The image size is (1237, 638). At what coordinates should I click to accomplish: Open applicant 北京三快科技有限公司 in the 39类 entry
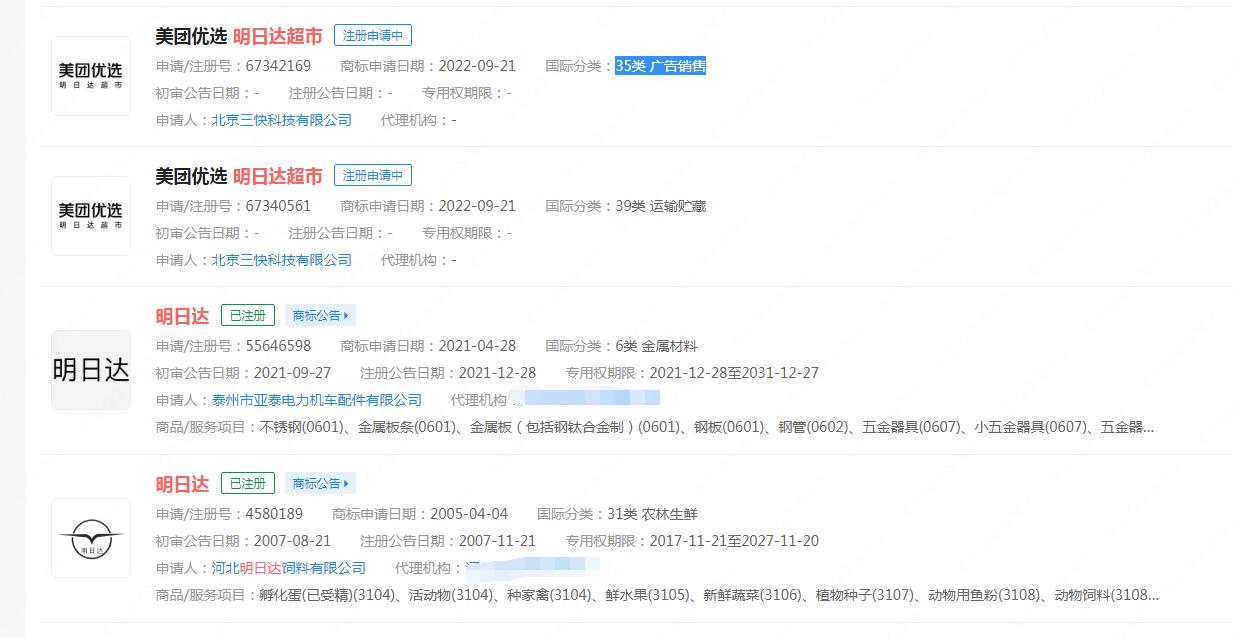pyautogui.click(x=281, y=260)
